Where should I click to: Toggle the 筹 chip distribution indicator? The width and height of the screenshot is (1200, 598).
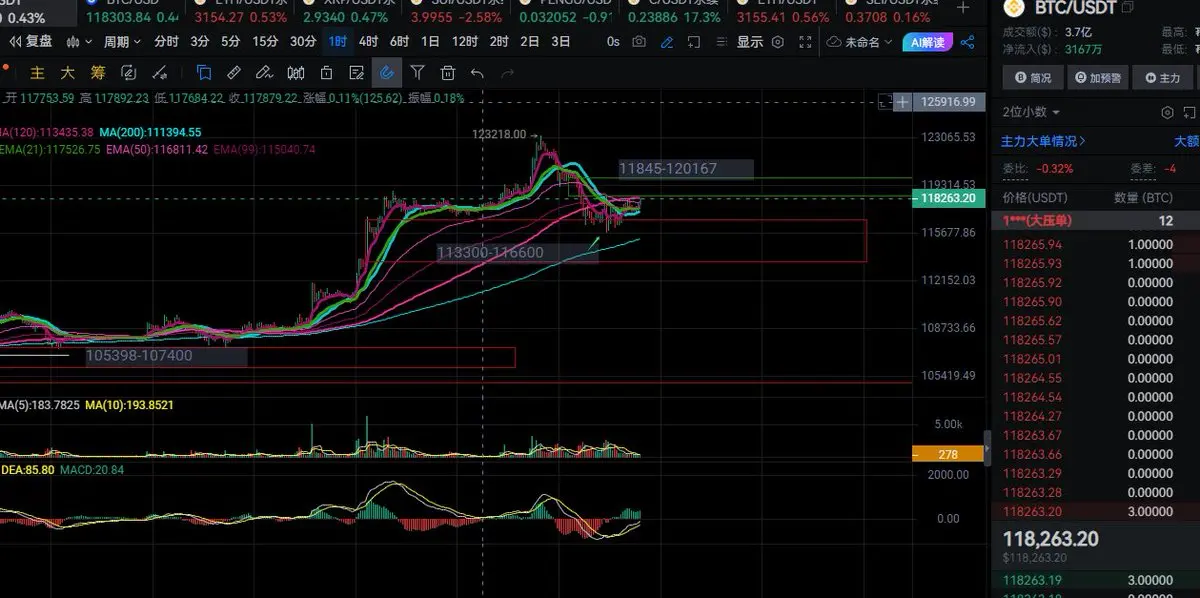point(97,72)
